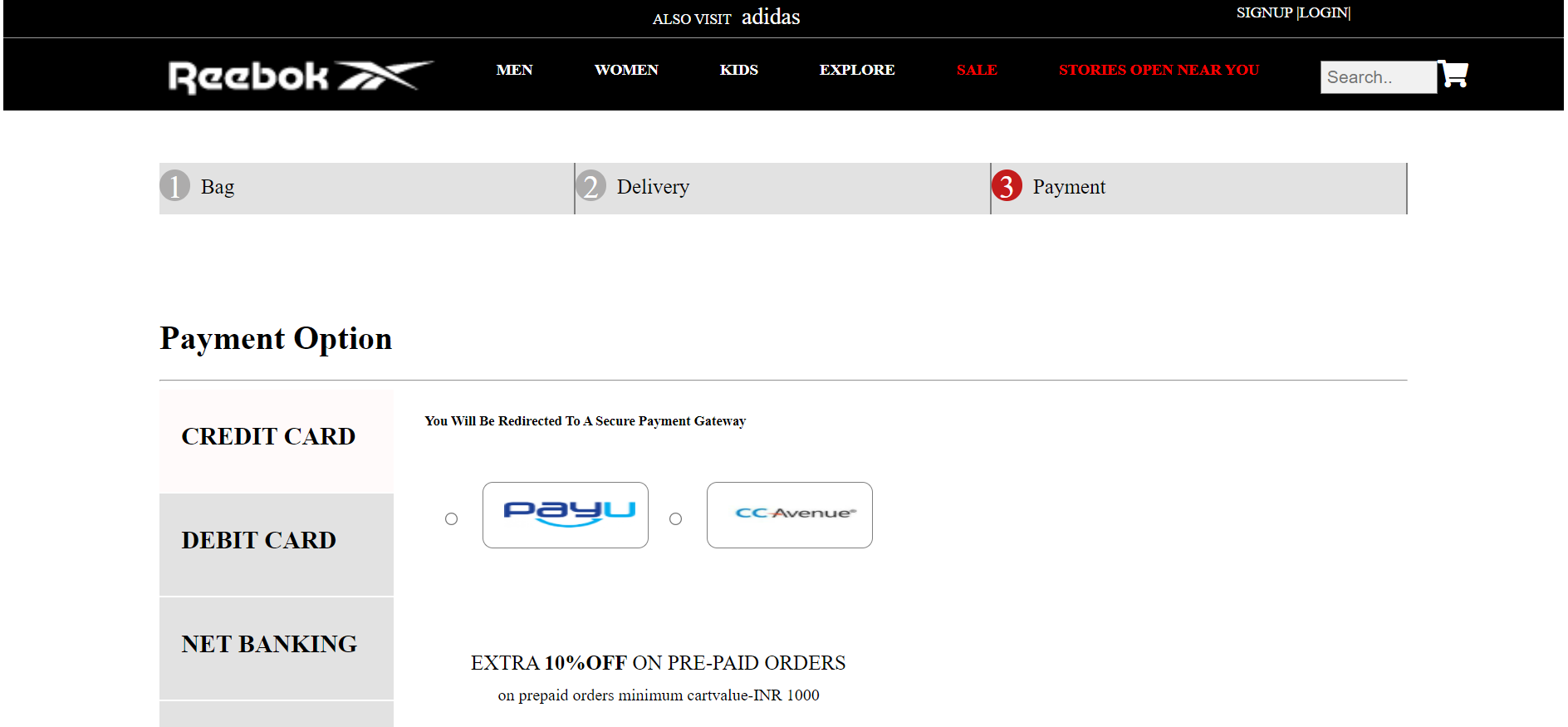
Task: Go to the Delivery step
Action: (x=782, y=188)
